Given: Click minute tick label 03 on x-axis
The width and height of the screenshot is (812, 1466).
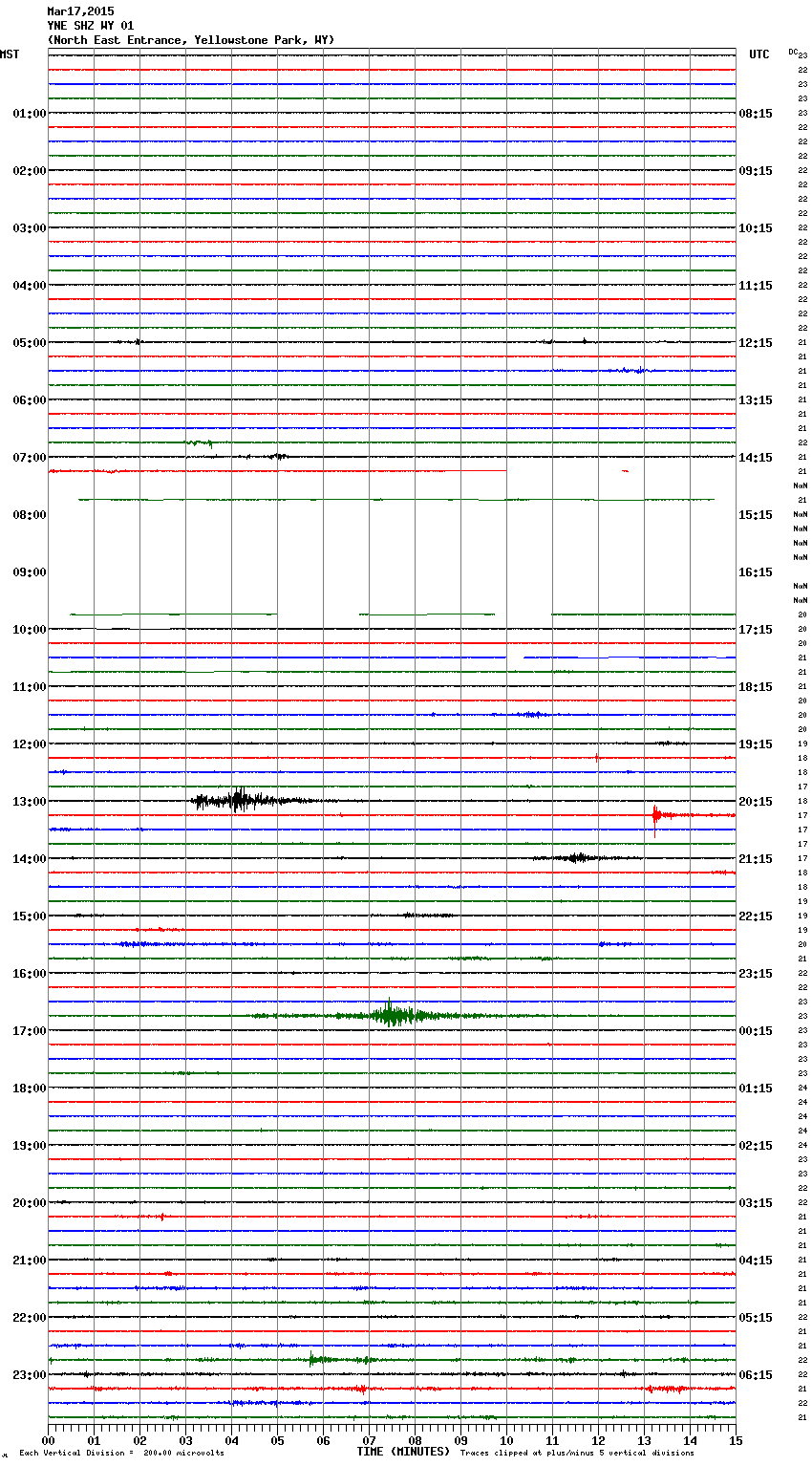Looking at the screenshot, I should point(185,1440).
